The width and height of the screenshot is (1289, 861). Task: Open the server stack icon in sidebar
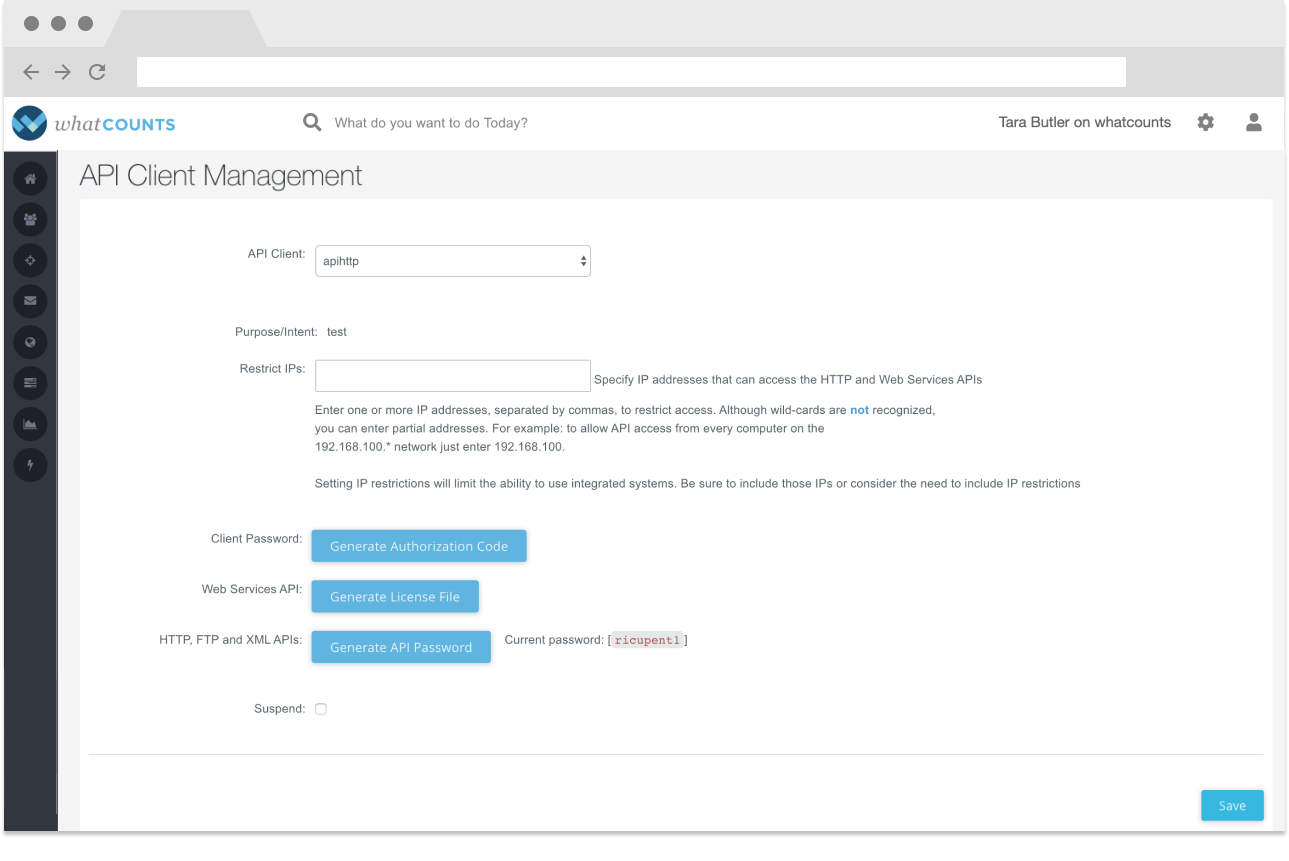(x=30, y=383)
